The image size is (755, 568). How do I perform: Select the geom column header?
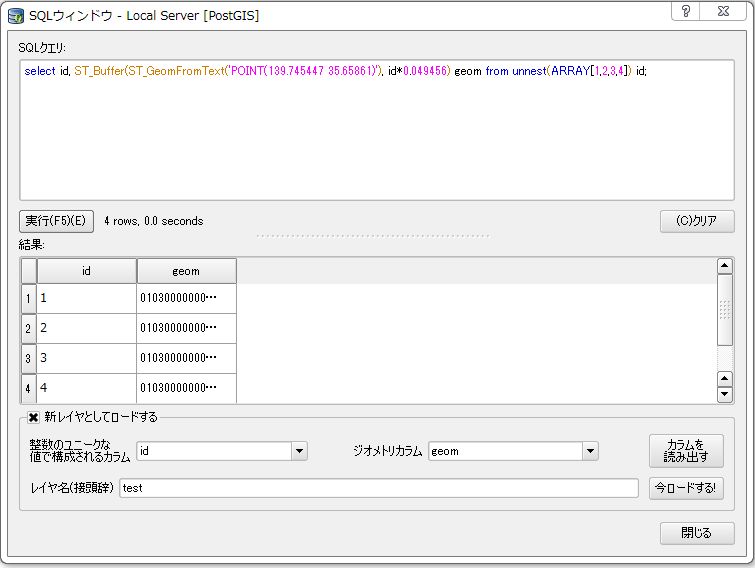[186, 271]
